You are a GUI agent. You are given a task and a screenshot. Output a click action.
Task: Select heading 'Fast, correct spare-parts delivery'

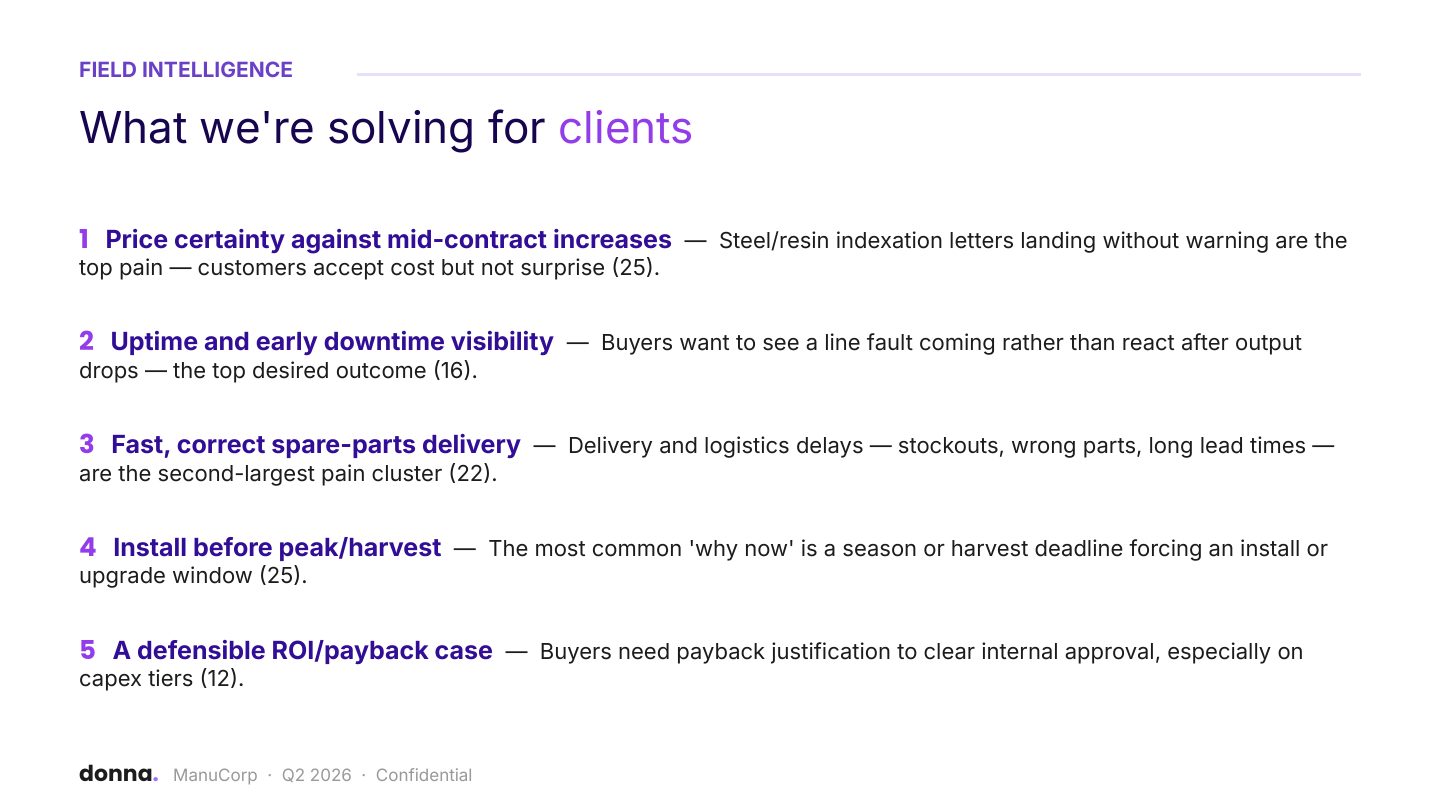(x=316, y=445)
